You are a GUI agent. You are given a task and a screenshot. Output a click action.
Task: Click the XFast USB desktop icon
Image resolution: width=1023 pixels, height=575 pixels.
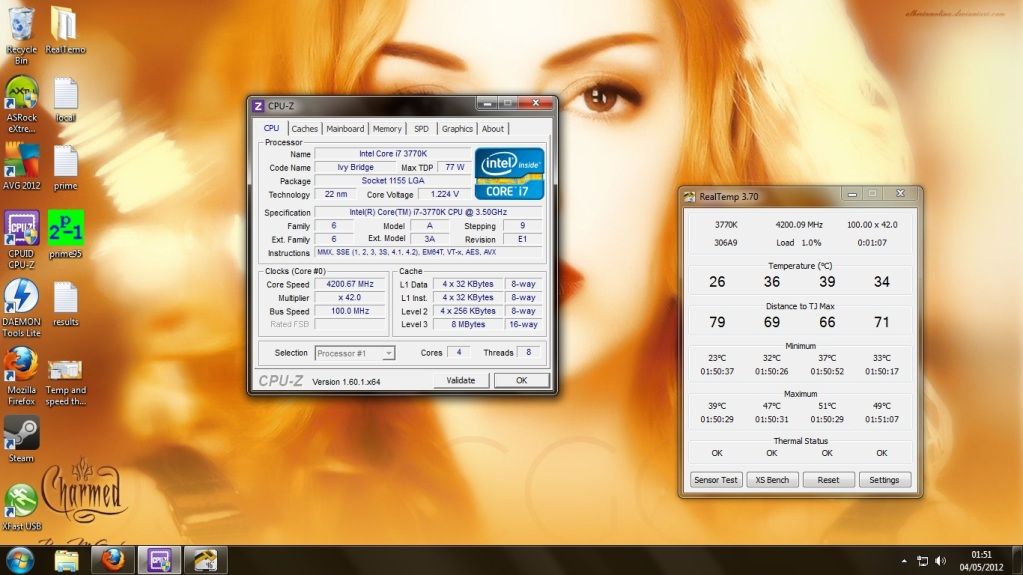tap(21, 502)
